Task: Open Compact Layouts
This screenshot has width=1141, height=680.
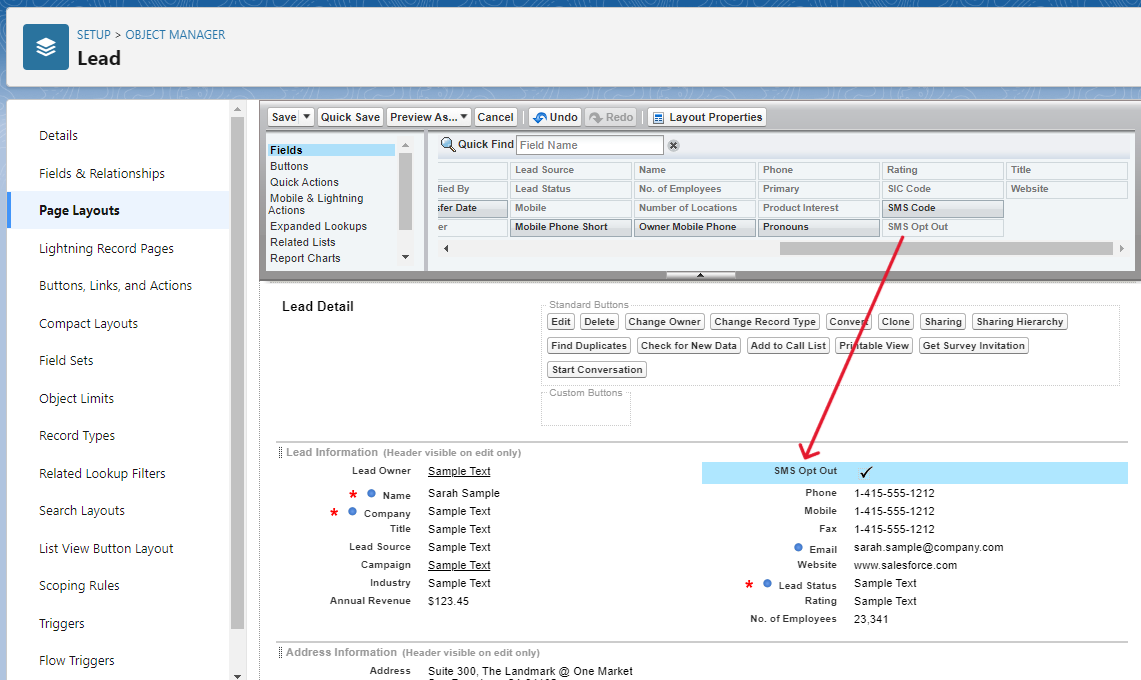Action: [x=88, y=323]
